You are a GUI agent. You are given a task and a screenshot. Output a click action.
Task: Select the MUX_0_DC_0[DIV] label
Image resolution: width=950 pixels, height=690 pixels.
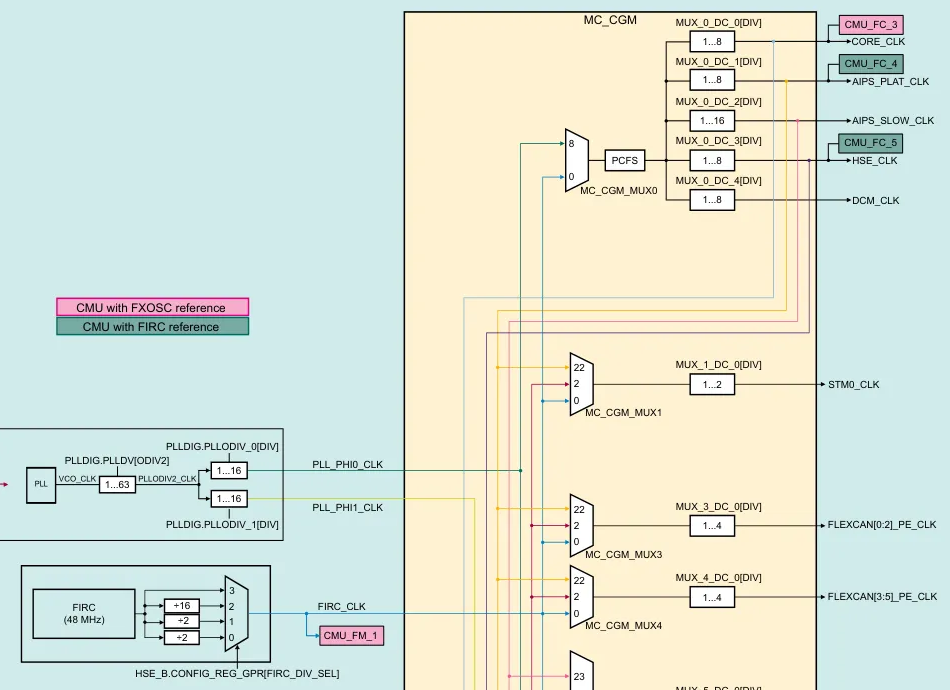719,23
